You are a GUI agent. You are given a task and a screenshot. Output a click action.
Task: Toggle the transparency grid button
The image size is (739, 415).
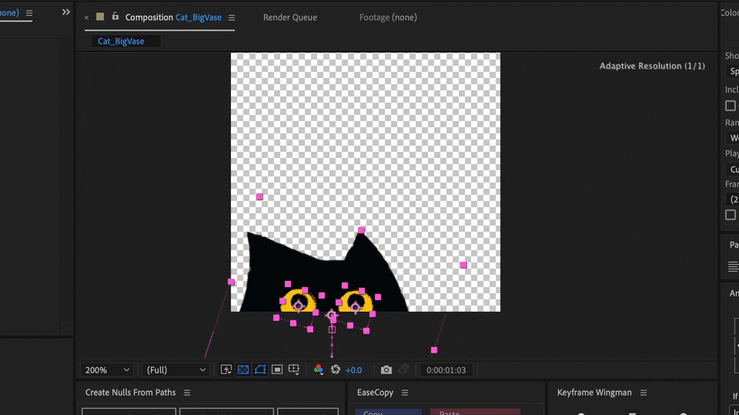(x=243, y=370)
